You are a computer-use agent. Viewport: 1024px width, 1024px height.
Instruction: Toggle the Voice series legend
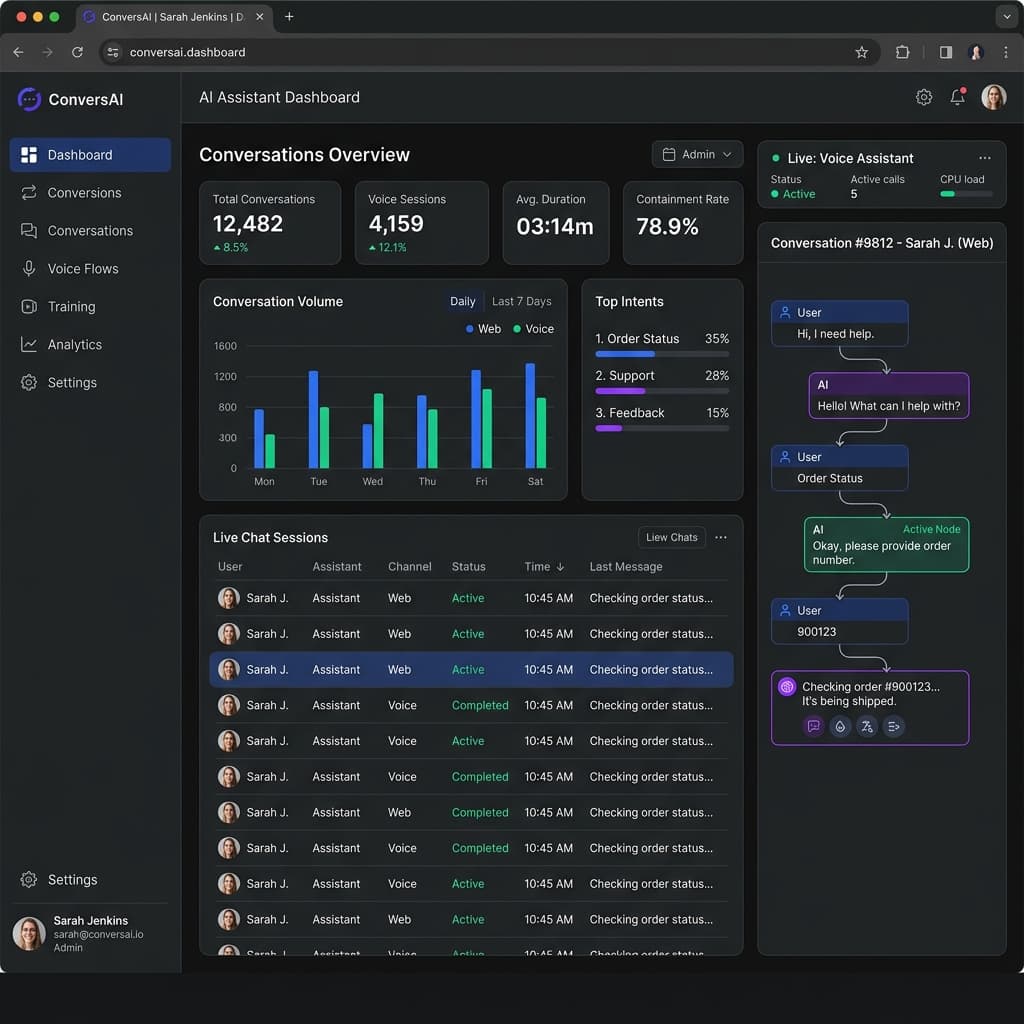pyautogui.click(x=534, y=329)
